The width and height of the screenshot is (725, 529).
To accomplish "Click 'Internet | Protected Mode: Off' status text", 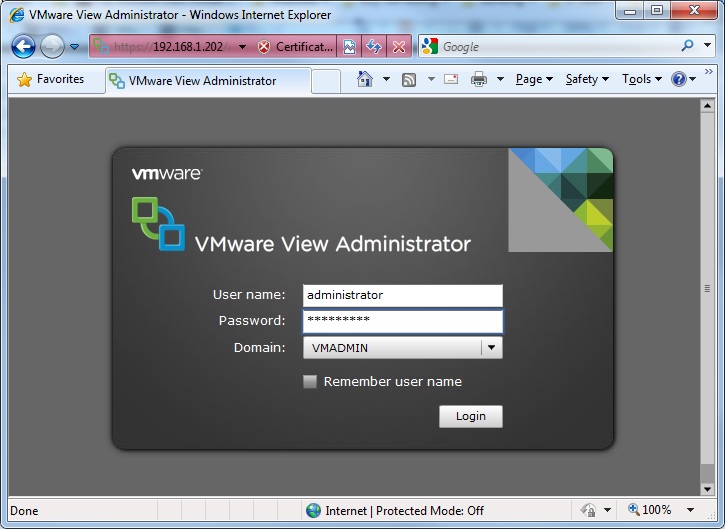I will [405, 511].
